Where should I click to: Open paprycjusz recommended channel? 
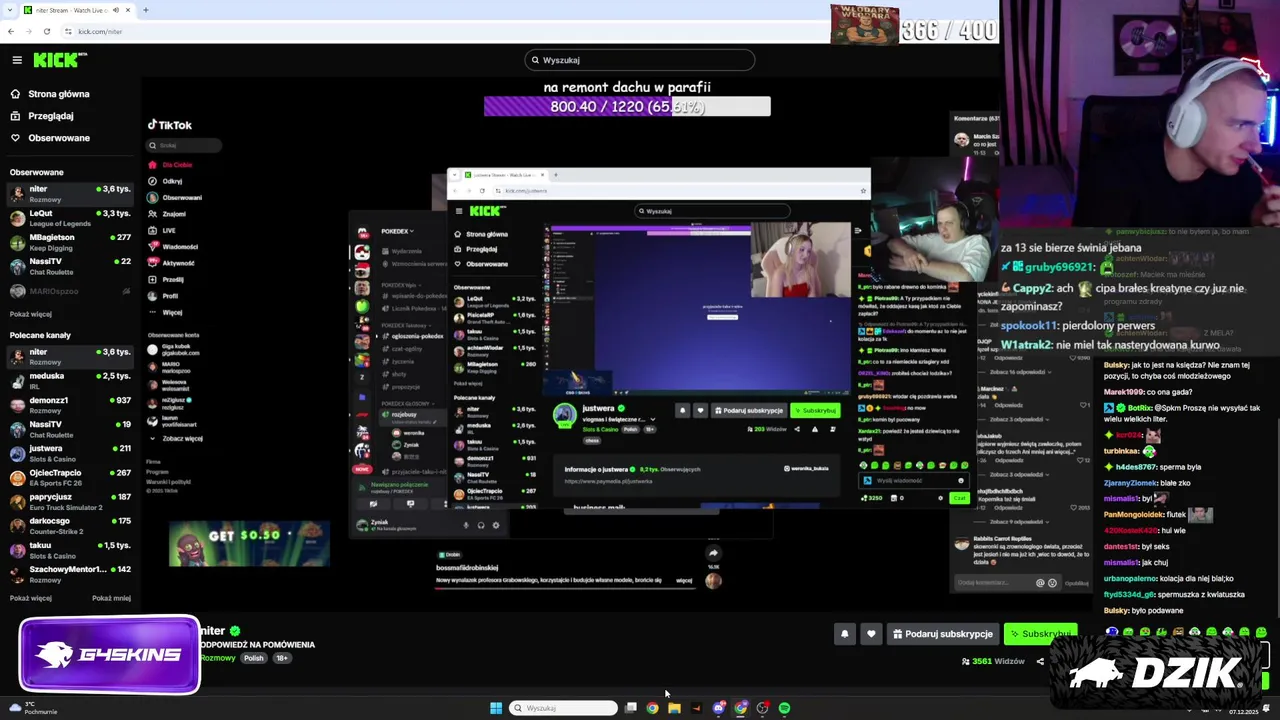[70, 501]
